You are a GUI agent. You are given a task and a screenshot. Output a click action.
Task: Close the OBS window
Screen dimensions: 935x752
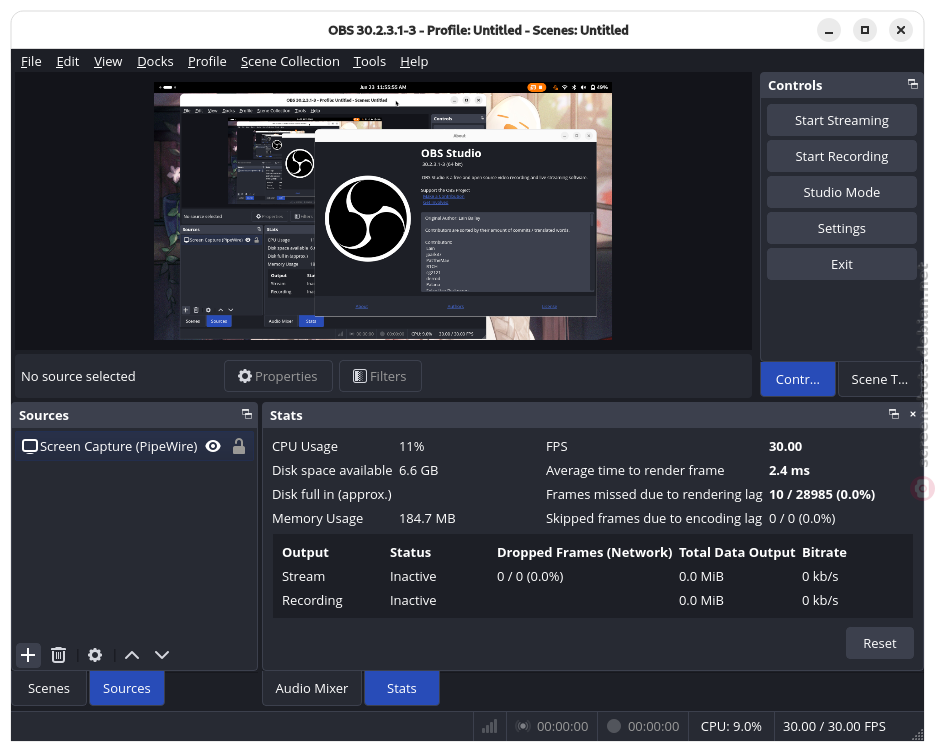901,30
